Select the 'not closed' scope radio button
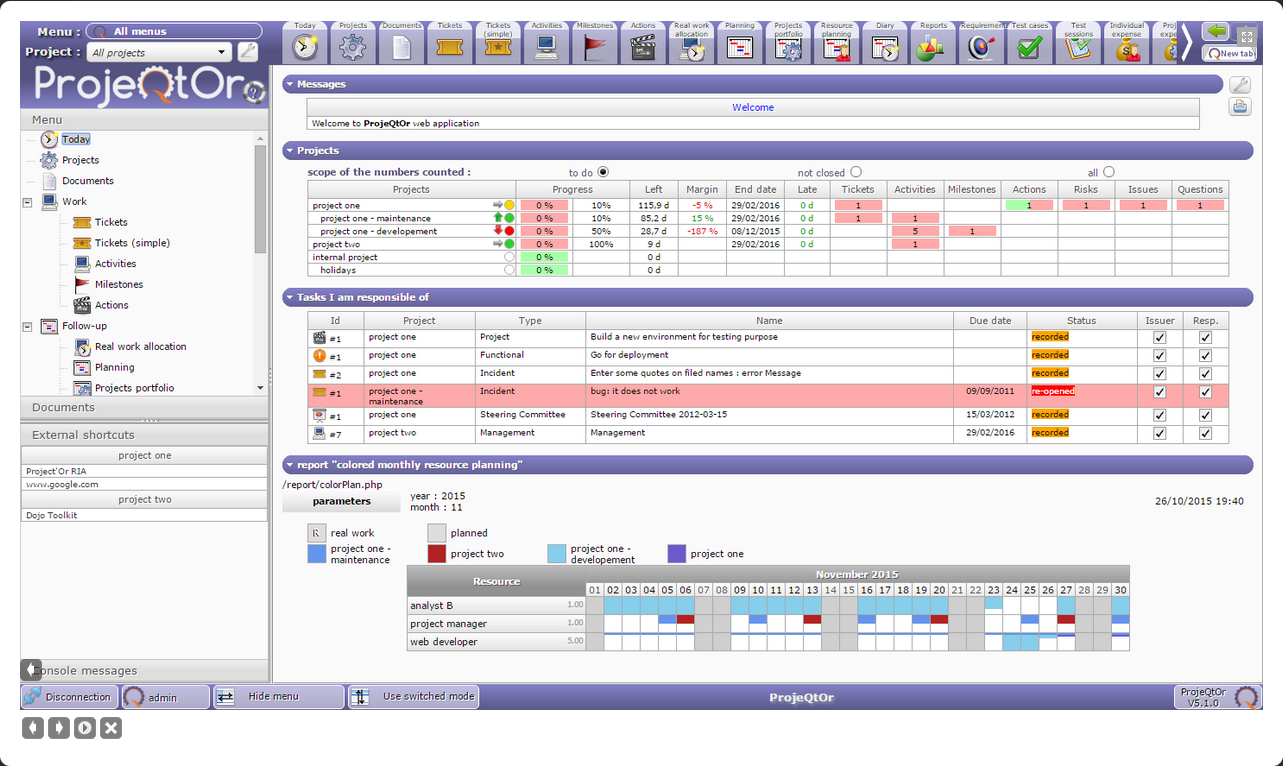Screen dimensions: 1283x766 (x=856, y=172)
